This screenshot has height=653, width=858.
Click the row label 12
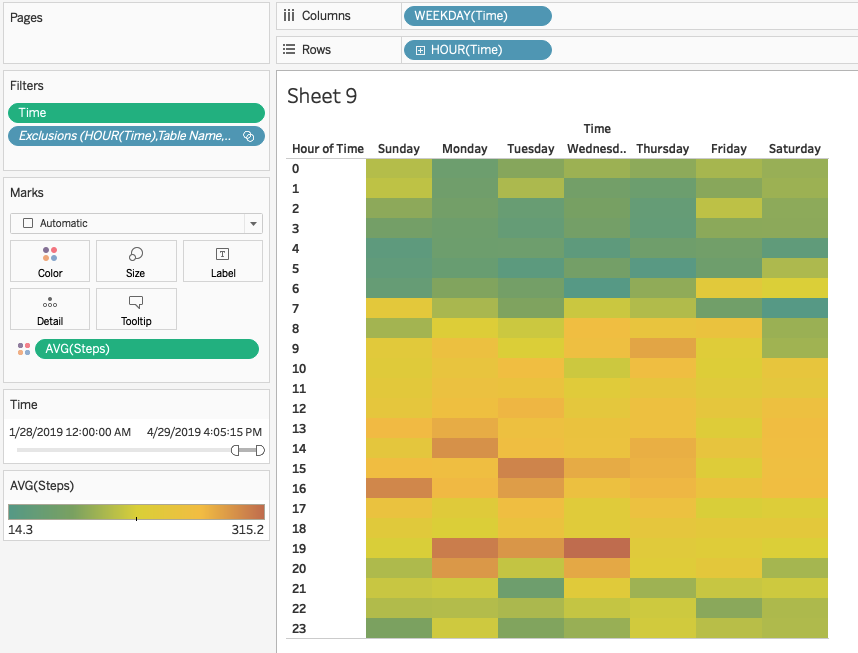[x=299, y=409]
